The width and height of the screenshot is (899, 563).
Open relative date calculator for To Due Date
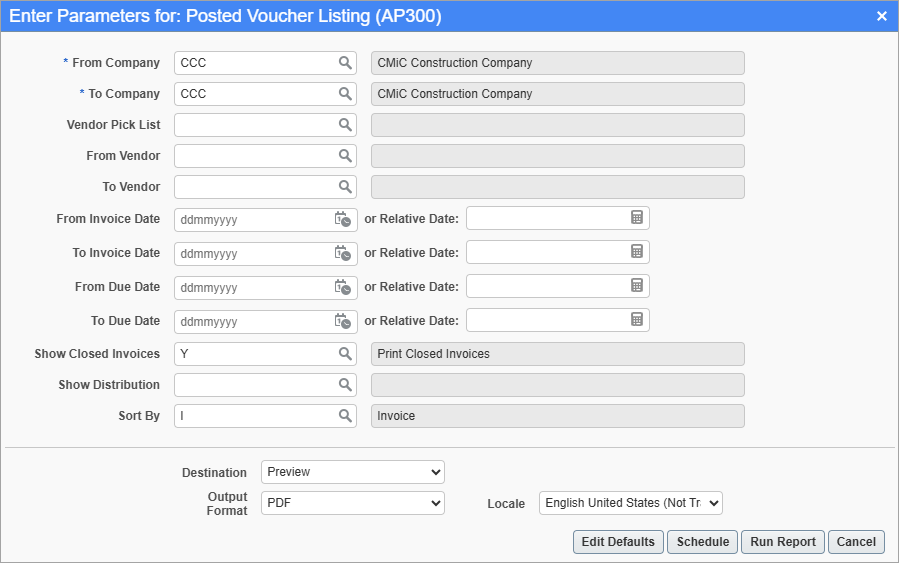click(636, 319)
